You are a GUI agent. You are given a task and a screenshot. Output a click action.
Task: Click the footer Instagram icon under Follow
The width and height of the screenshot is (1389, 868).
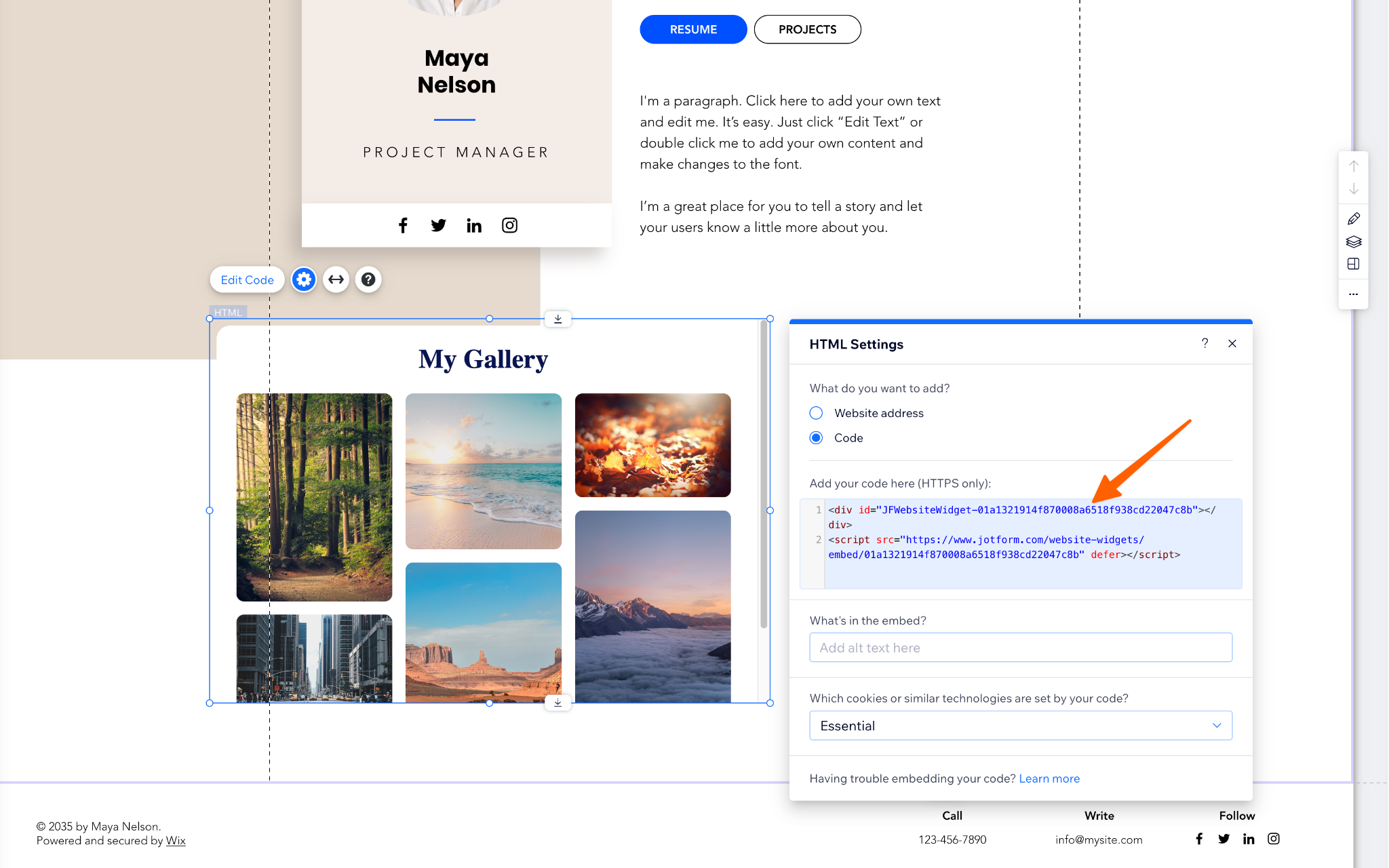(x=1274, y=839)
